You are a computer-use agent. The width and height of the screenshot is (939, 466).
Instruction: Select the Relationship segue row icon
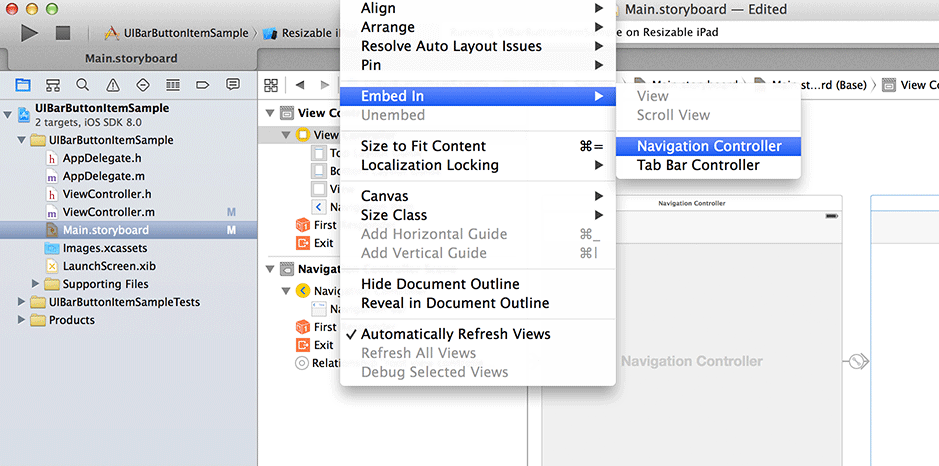coord(302,363)
